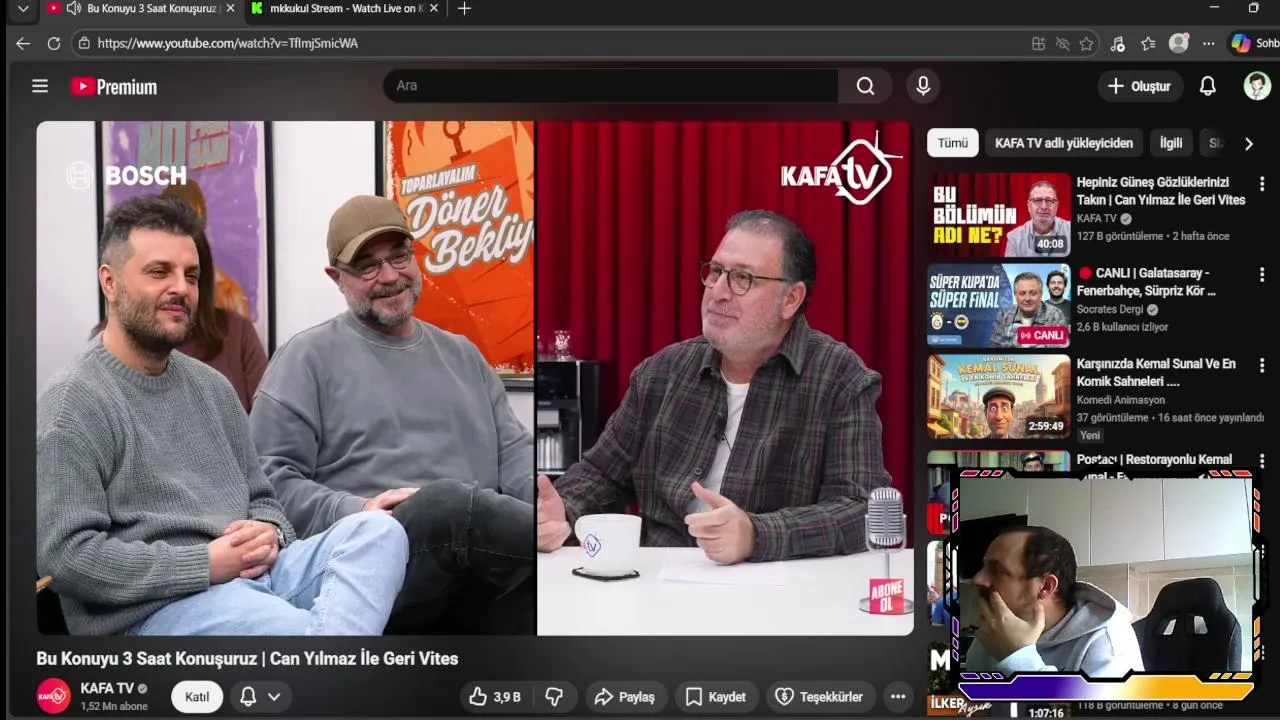Open the tab search dropdown arrow
This screenshot has height=720, width=1280.
click(x=23, y=8)
